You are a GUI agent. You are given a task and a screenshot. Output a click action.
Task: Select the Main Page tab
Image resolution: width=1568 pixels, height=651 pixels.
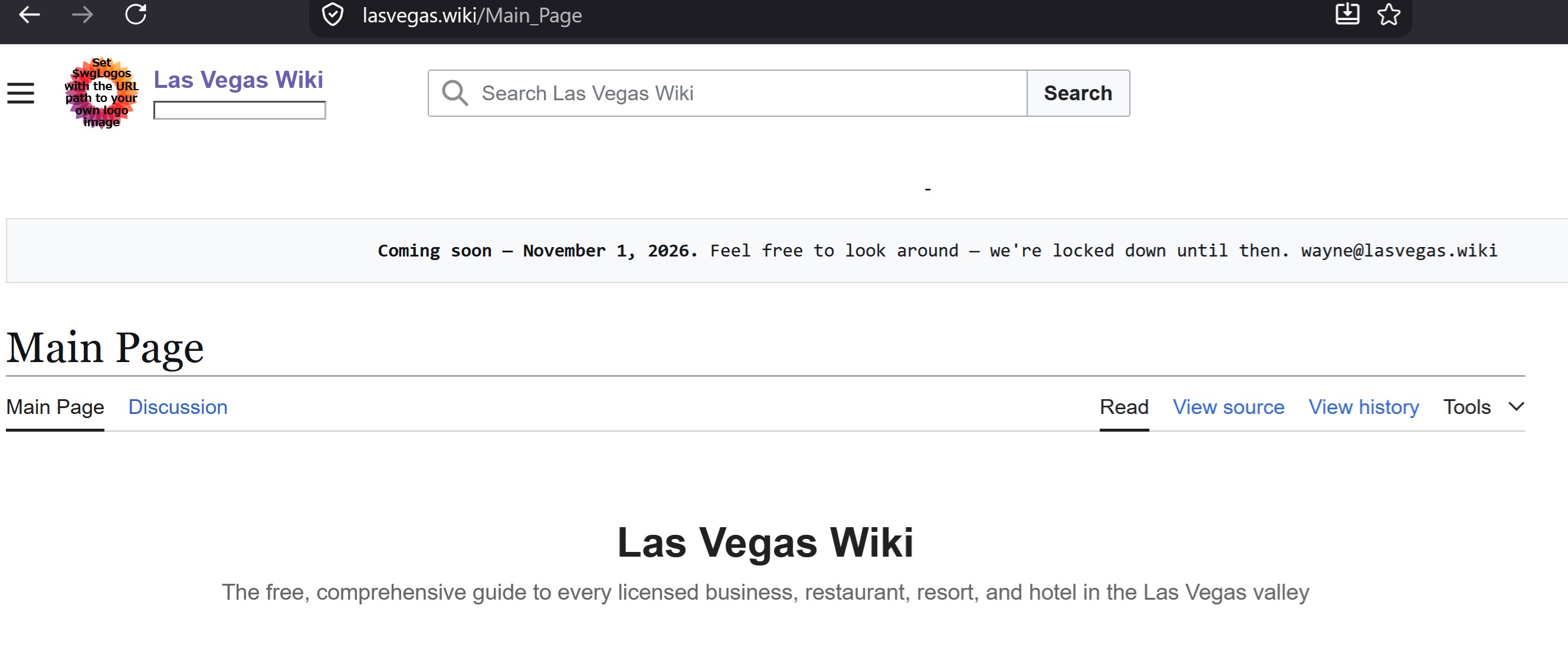point(55,406)
